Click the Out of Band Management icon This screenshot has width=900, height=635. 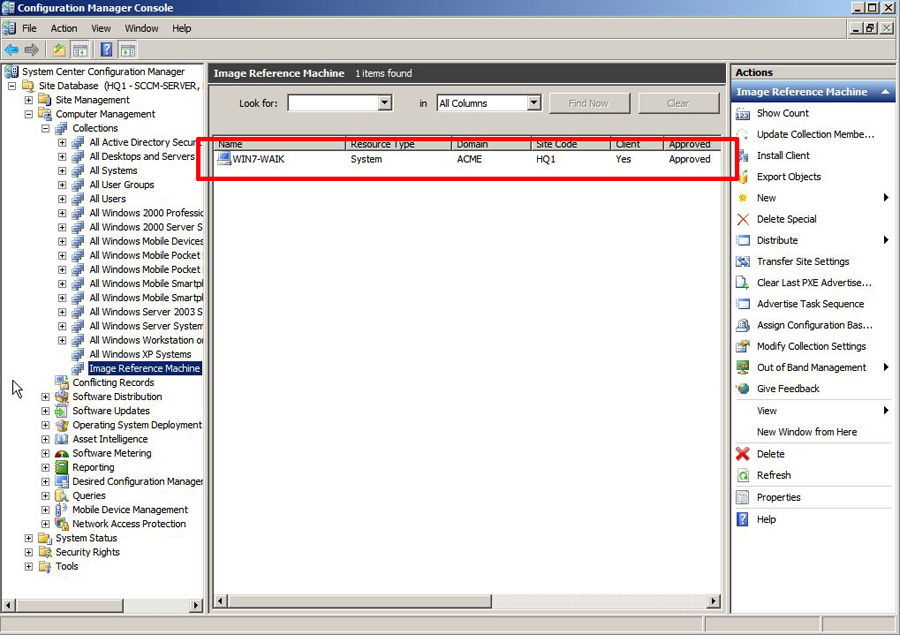pyautogui.click(x=743, y=367)
